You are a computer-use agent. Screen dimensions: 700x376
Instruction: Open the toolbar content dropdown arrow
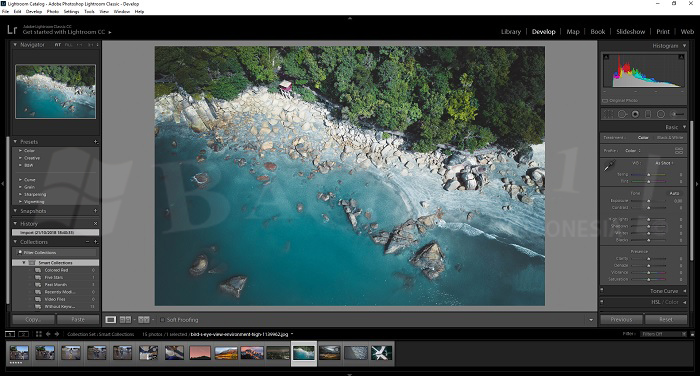pyautogui.click(x=591, y=320)
